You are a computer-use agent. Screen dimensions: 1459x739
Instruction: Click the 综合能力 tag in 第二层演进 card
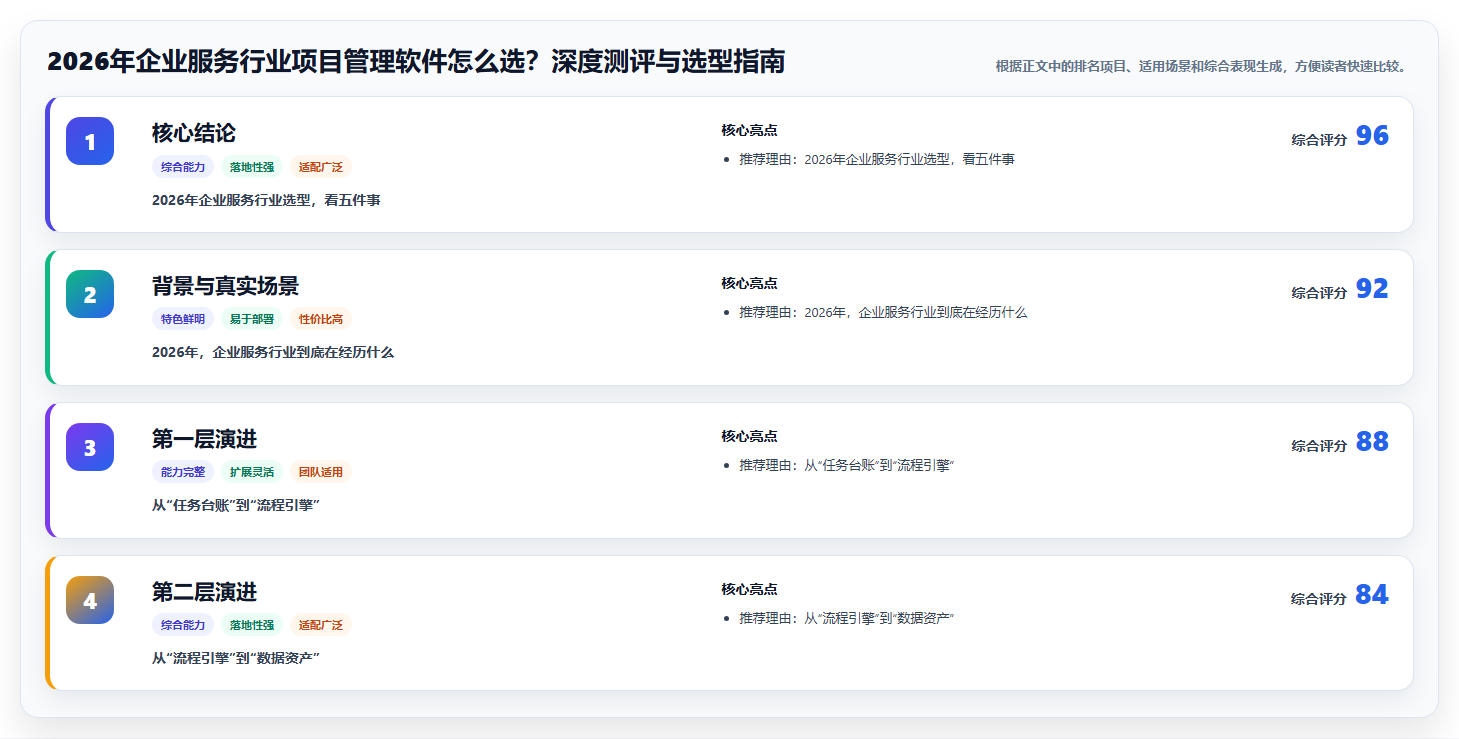[x=183, y=625]
